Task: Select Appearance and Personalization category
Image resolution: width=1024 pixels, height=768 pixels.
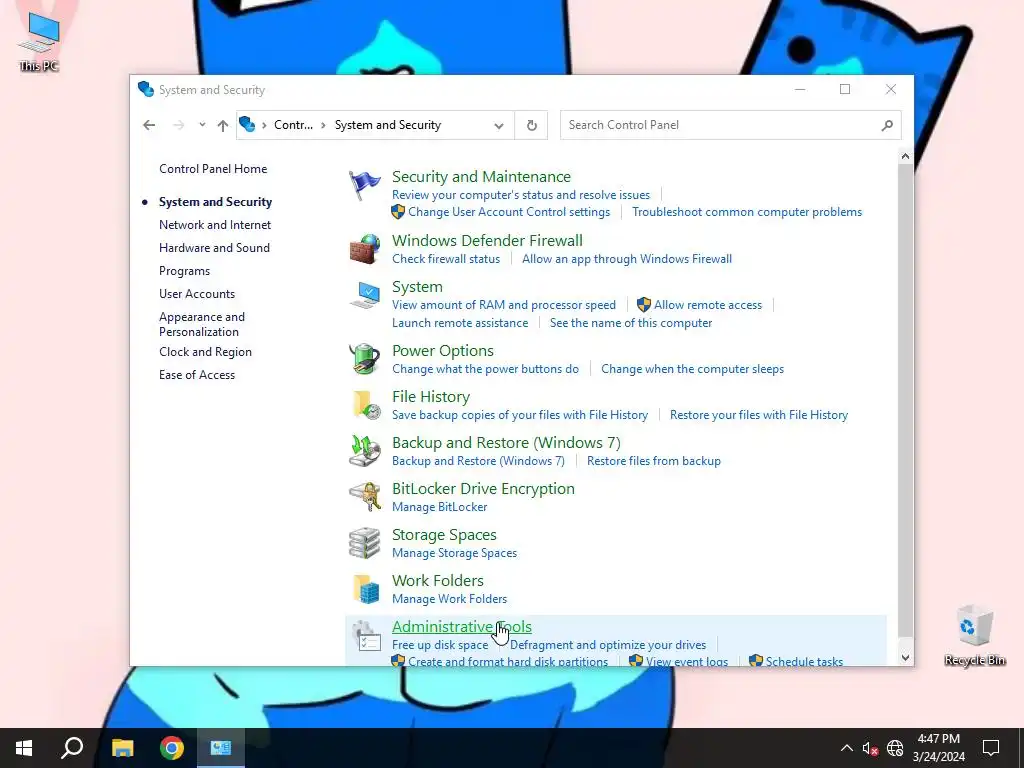Action: 202,324
